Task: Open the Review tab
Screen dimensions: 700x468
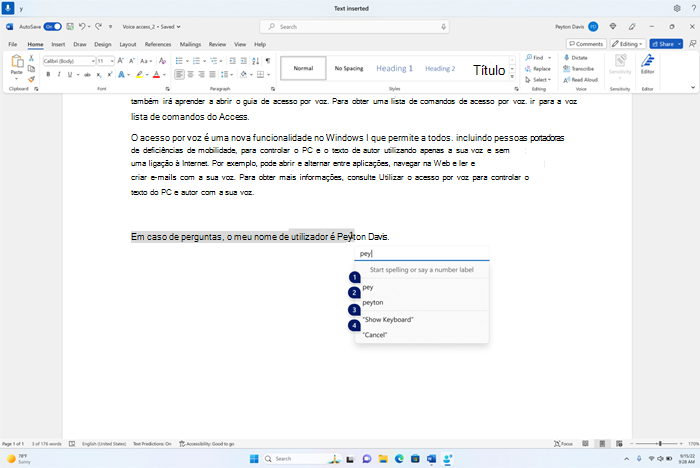Action: point(217,44)
